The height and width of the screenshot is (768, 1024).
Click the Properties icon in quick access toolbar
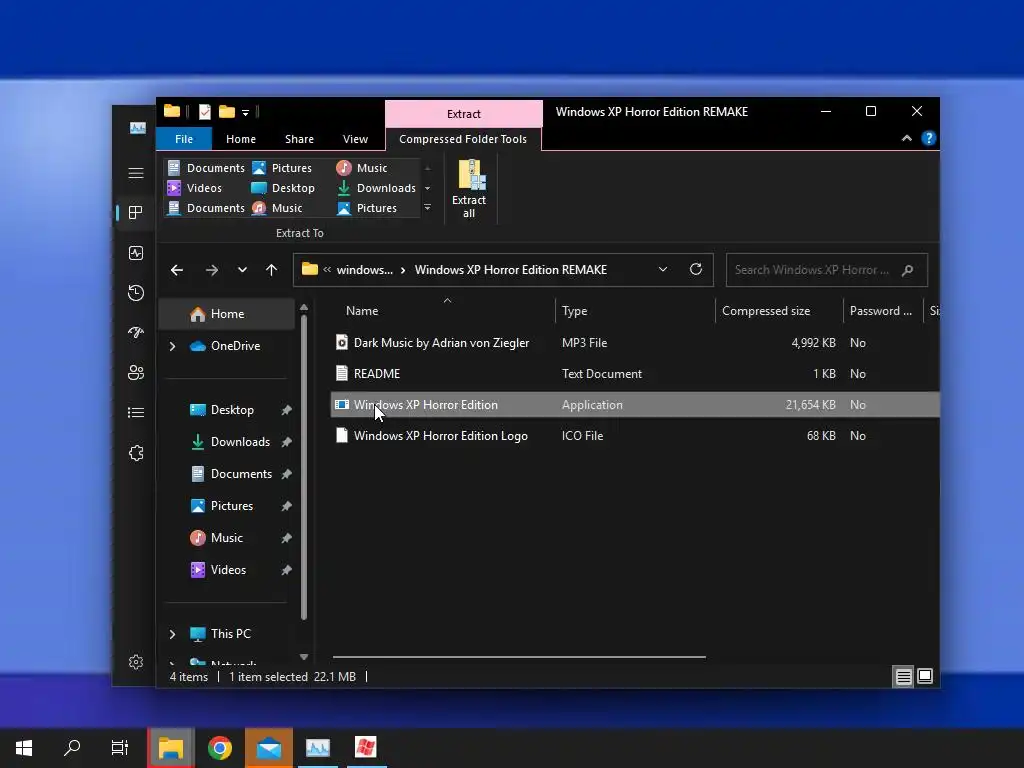point(204,112)
